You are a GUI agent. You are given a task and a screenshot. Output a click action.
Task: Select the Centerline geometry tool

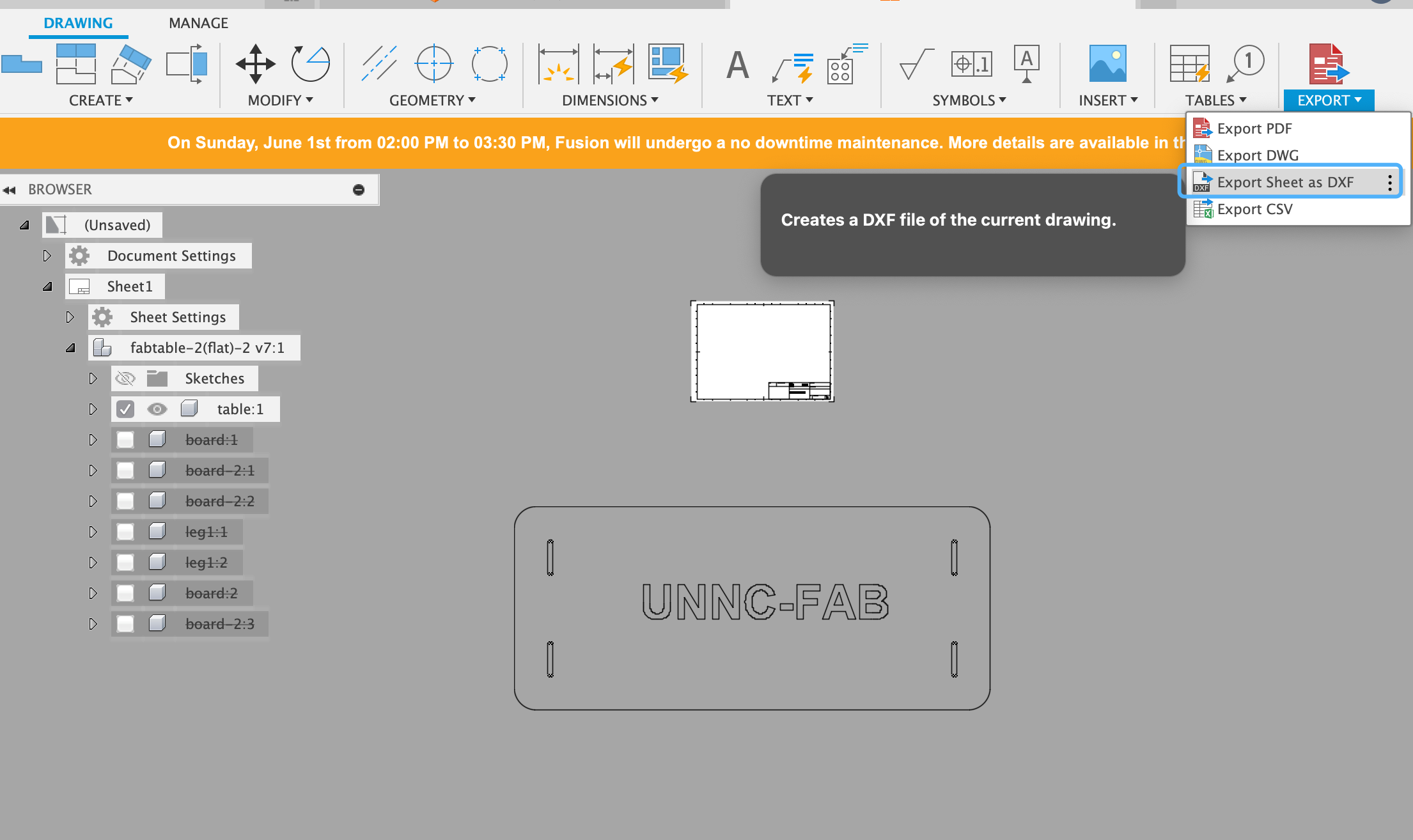(379, 63)
